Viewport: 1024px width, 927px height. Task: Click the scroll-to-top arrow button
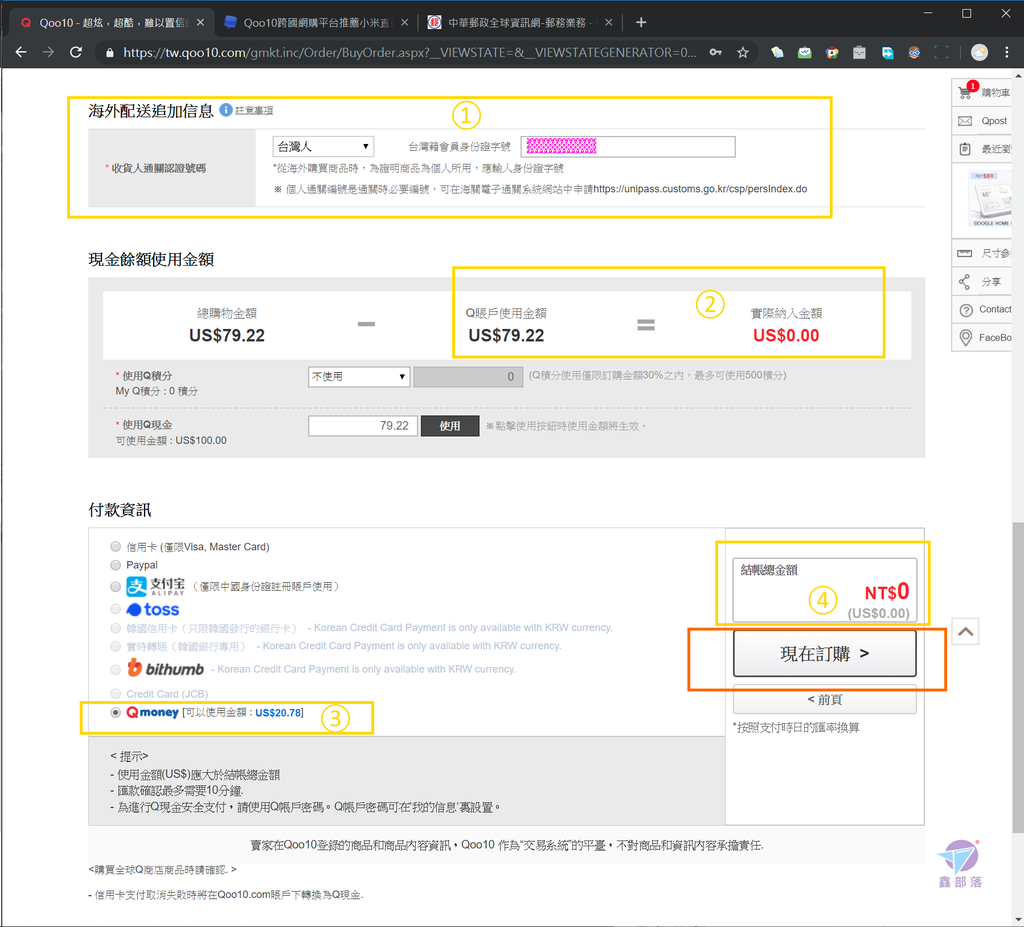(965, 632)
